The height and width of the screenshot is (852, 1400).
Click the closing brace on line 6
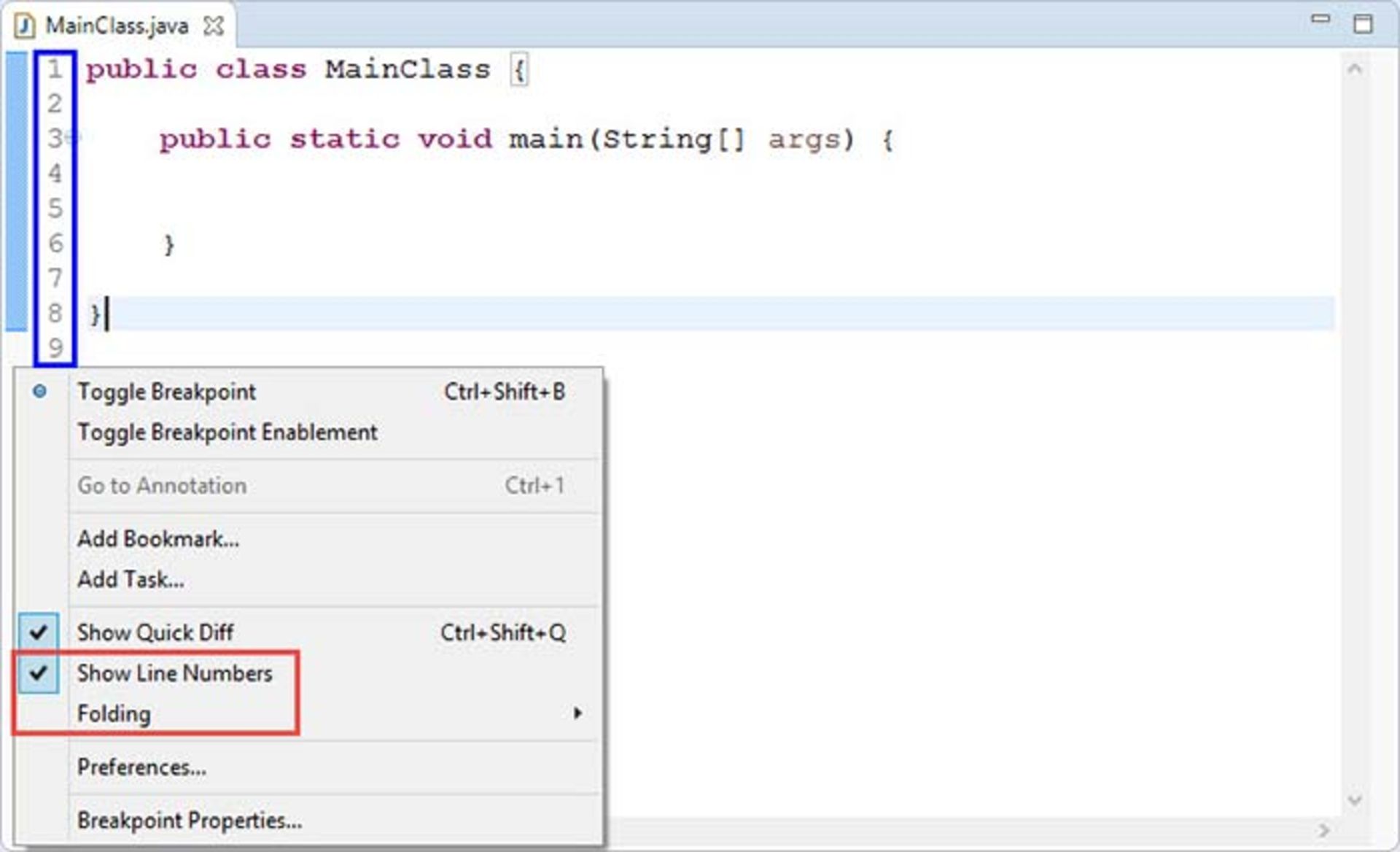tap(169, 244)
